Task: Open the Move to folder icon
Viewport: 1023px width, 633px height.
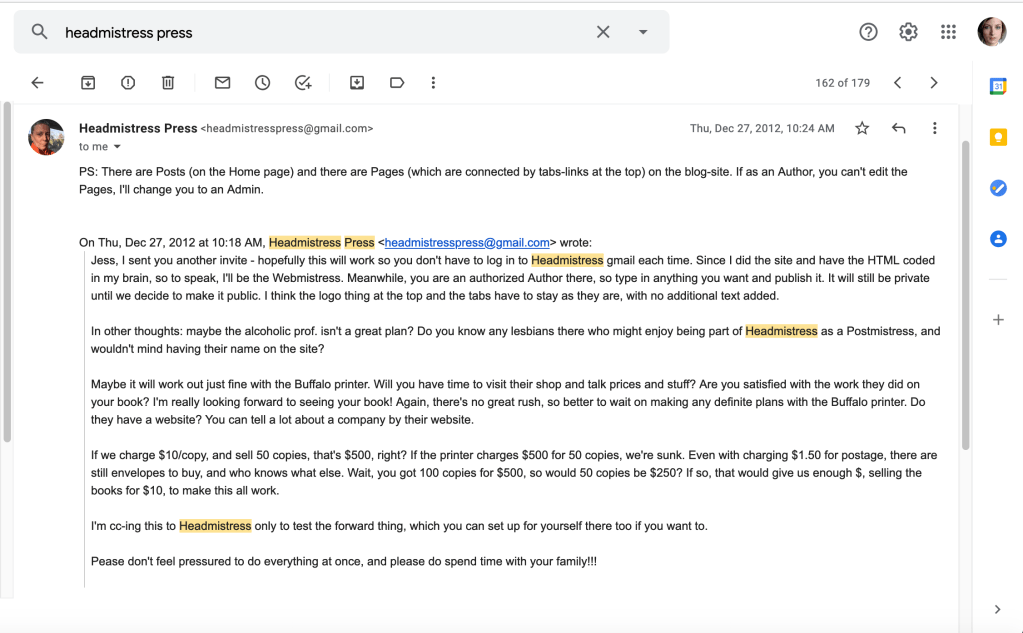Action: pyautogui.click(x=357, y=83)
